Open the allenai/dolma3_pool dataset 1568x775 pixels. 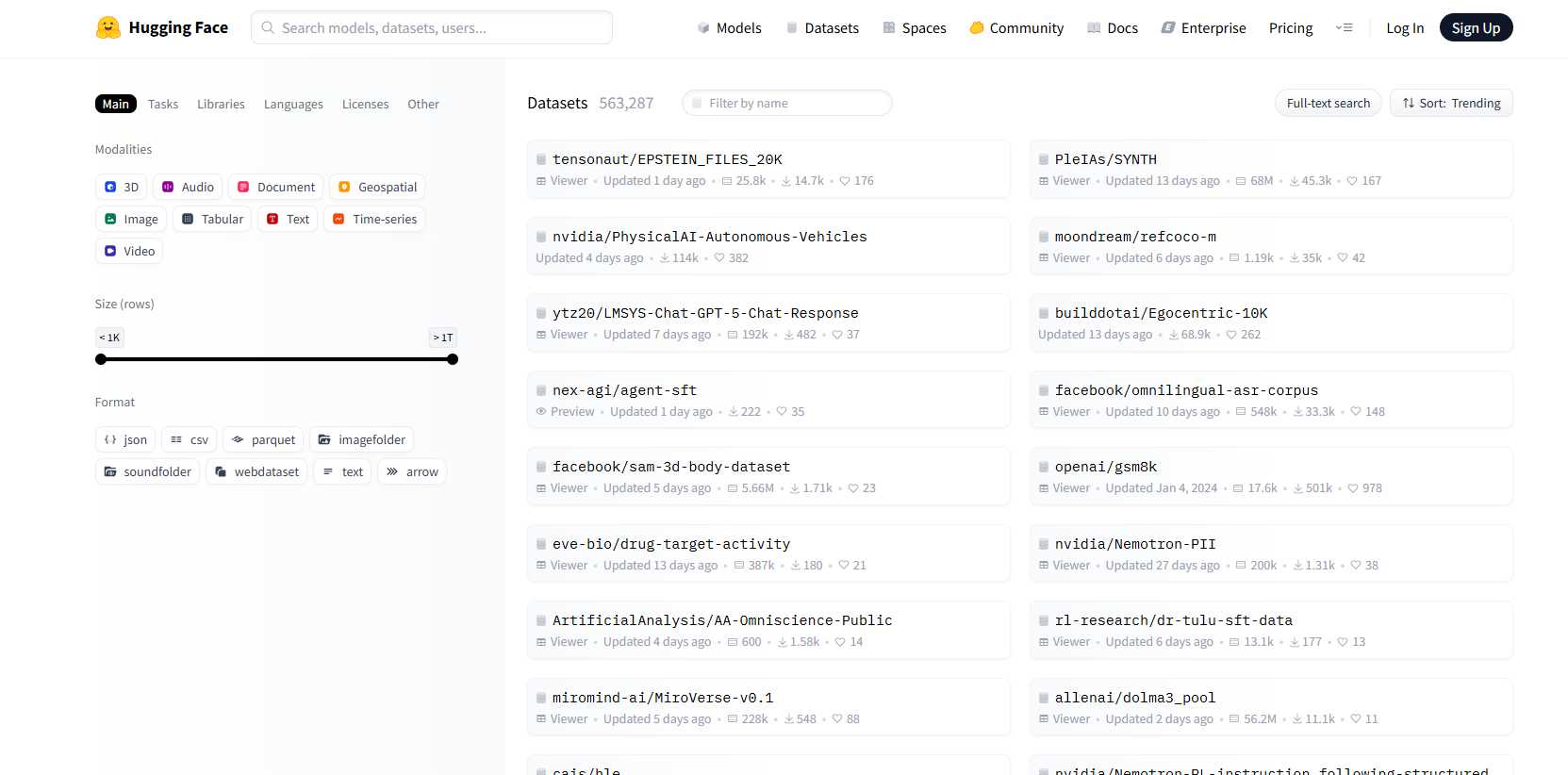coord(1271,707)
